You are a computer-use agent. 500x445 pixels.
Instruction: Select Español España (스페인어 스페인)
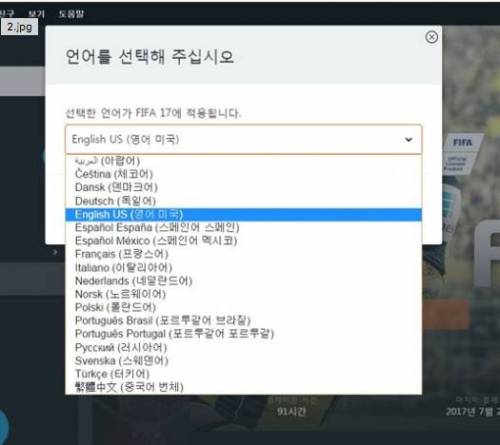click(x=243, y=228)
